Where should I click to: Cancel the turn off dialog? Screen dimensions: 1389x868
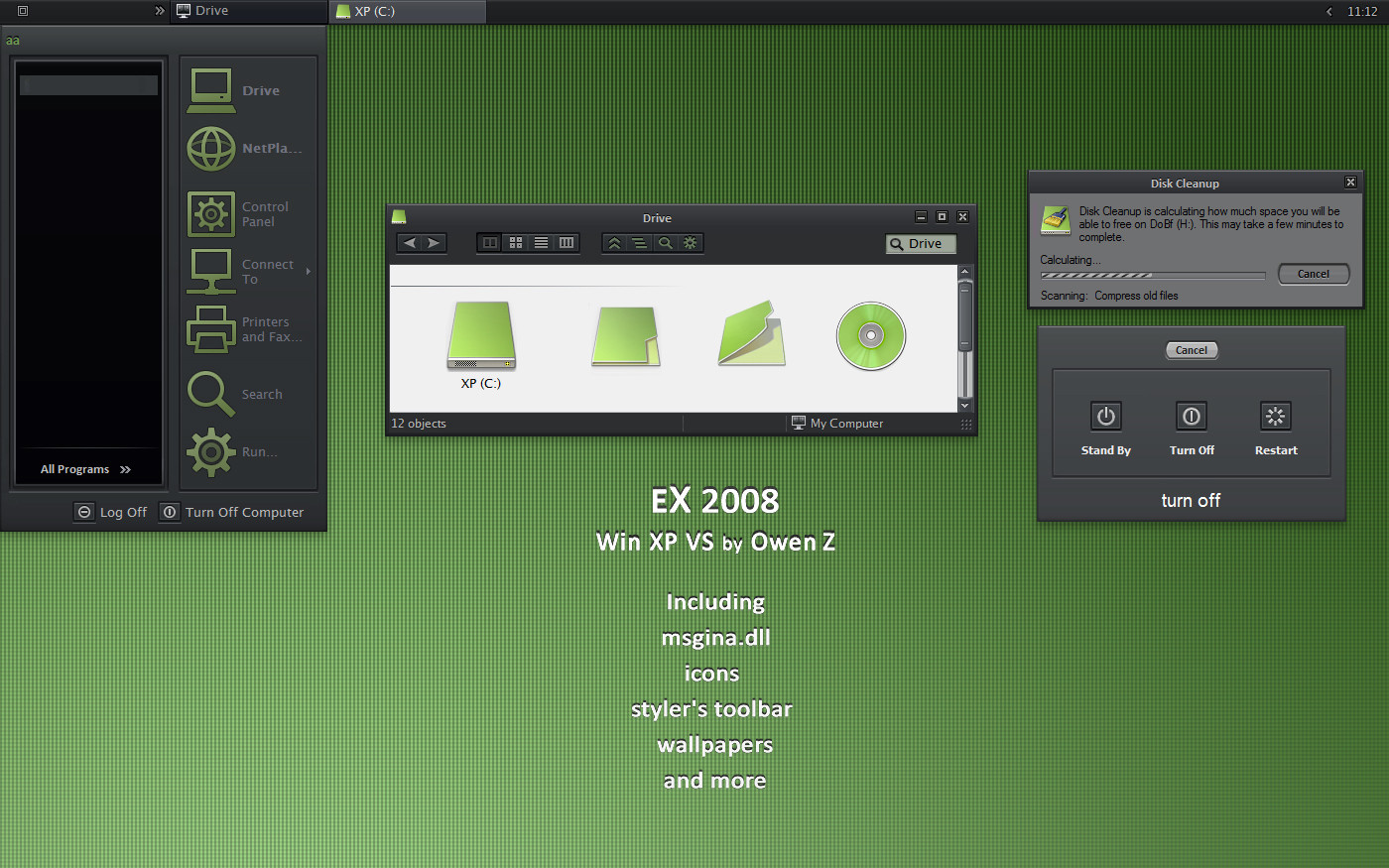point(1192,350)
